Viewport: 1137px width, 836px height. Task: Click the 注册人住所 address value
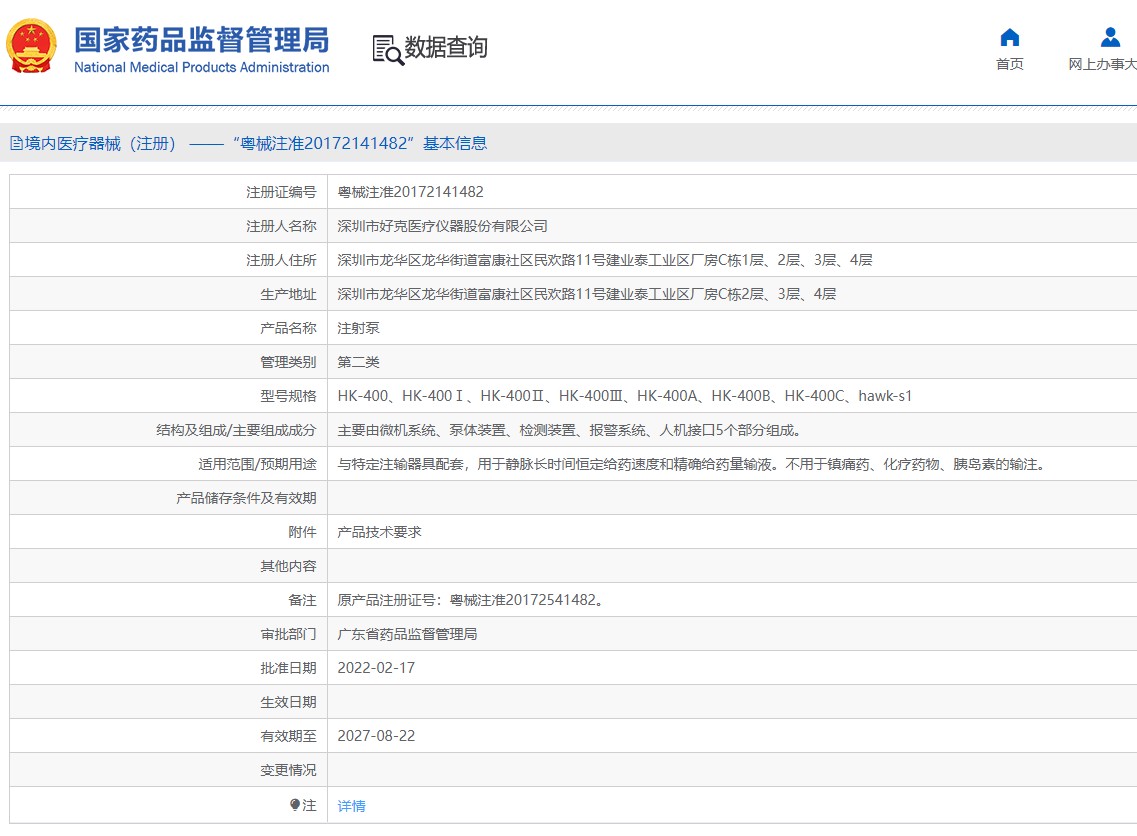[x=605, y=260]
